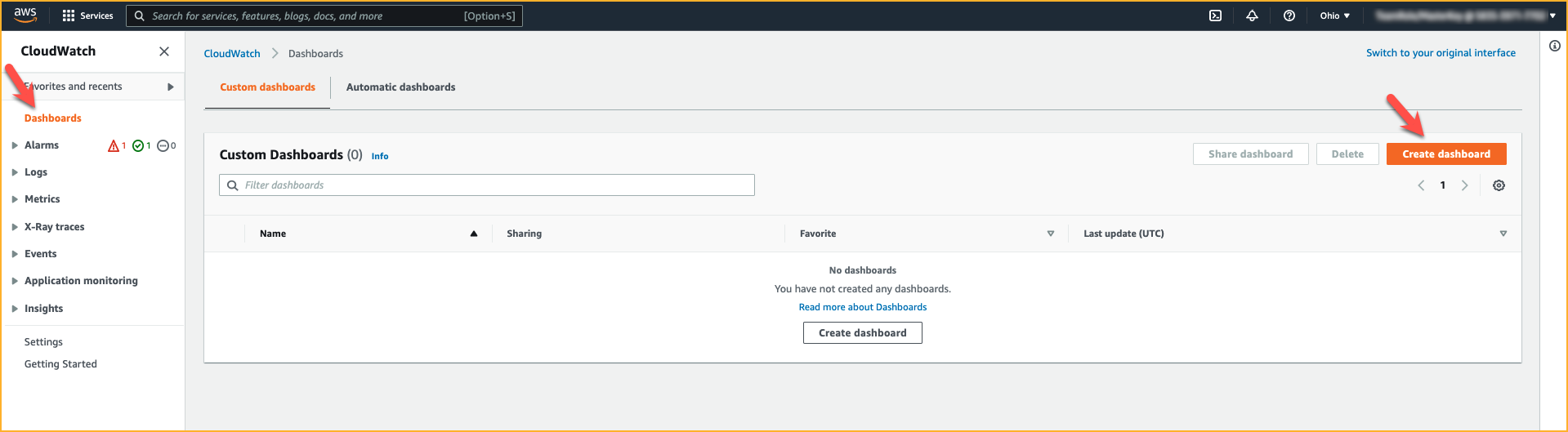
Task: Open Getting Started in the sidebar
Action: (60, 364)
